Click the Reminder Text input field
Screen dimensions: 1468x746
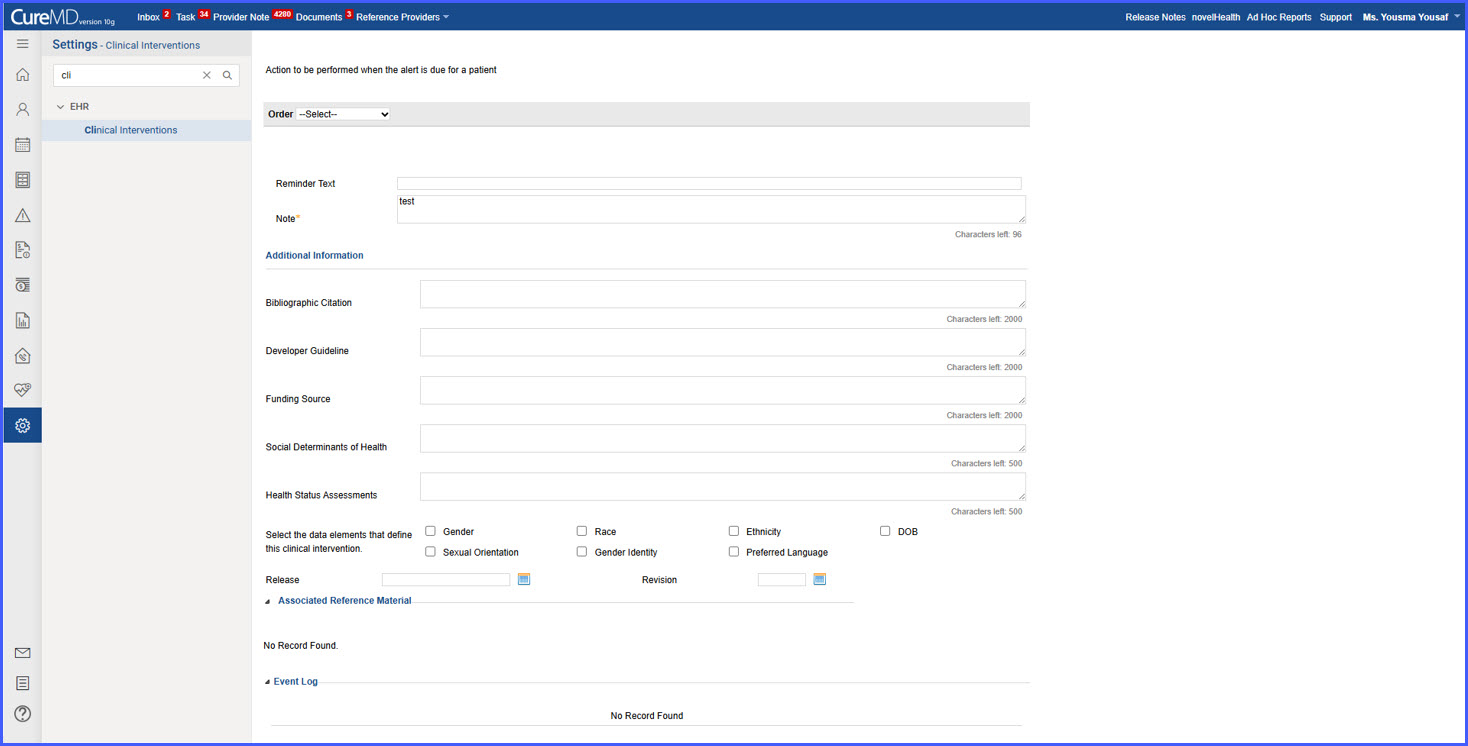click(x=709, y=183)
